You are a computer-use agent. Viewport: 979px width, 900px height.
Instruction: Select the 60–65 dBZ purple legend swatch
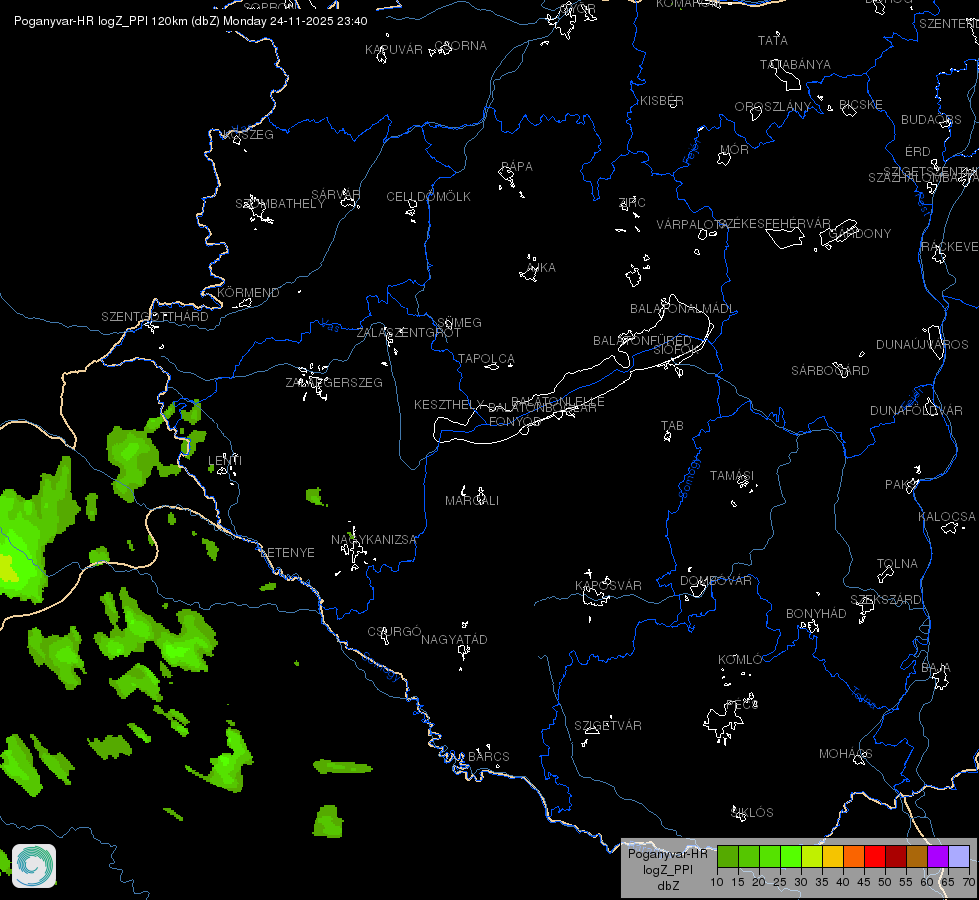(938, 856)
